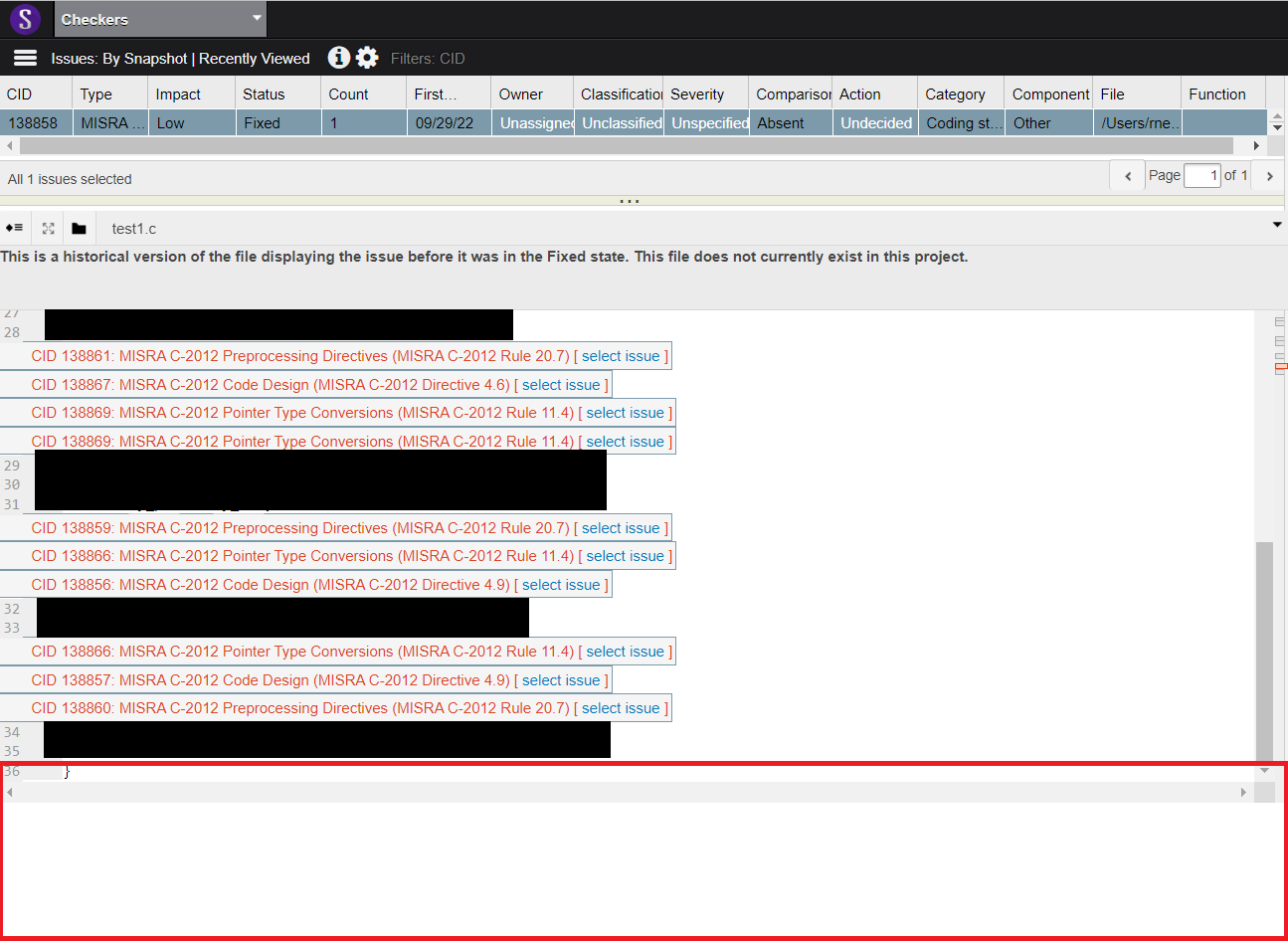Screen dimensions: 1288x941
Task: Sort issues by the Severity column
Action: [x=696, y=94]
